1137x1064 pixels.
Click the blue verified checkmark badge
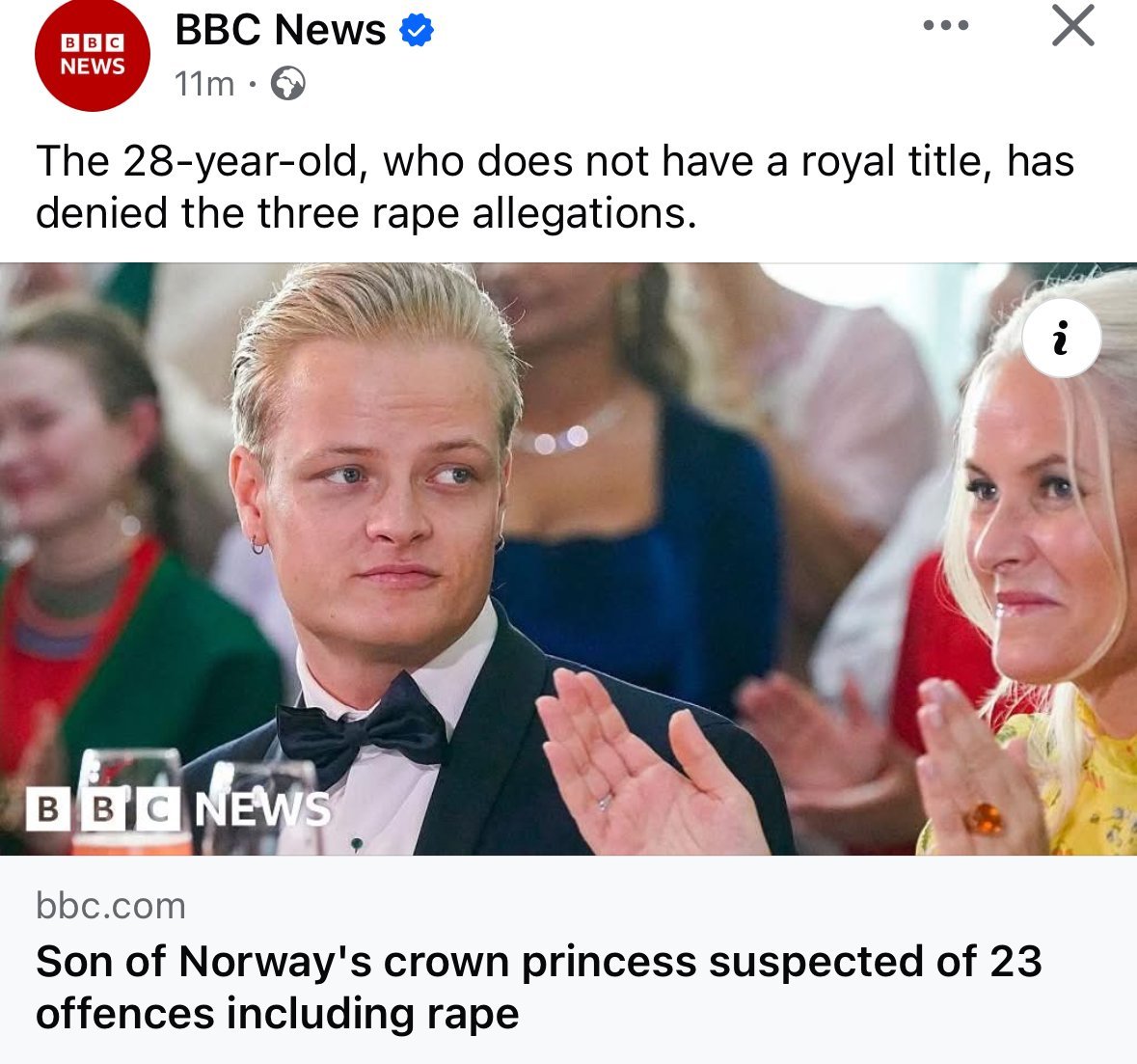pos(417,32)
